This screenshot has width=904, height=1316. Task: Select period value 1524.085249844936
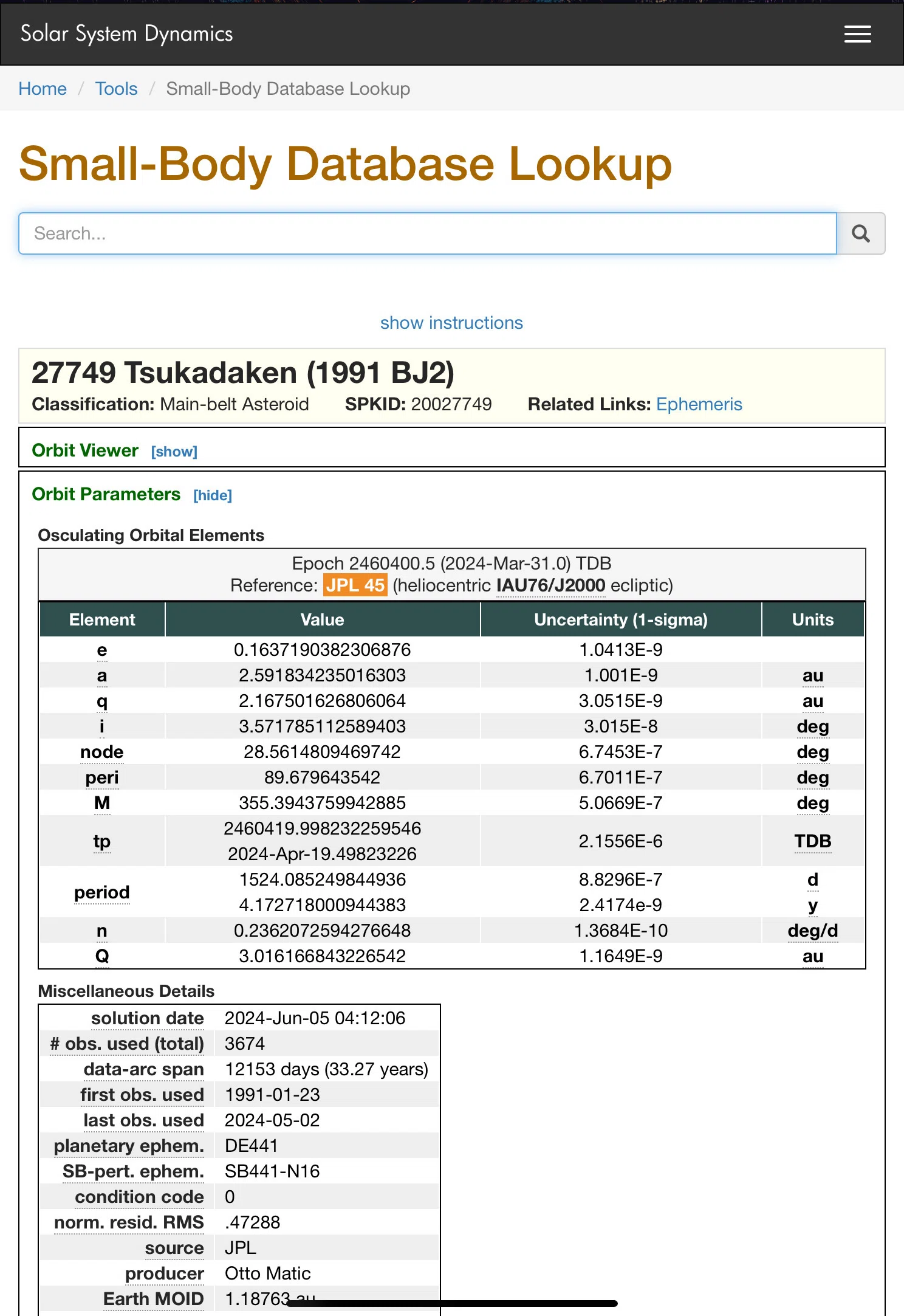[x=322, y=880]
